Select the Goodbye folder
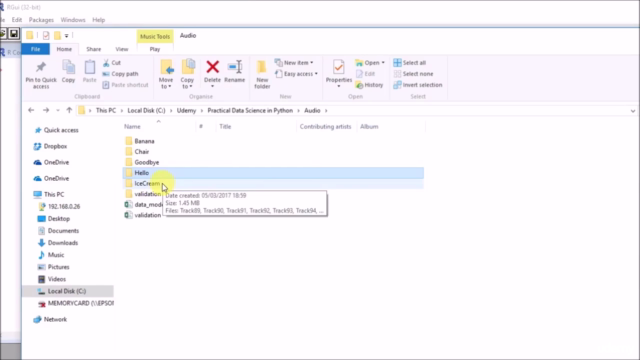The height and width of the screenshot is (360, 640). coord(147,162)
